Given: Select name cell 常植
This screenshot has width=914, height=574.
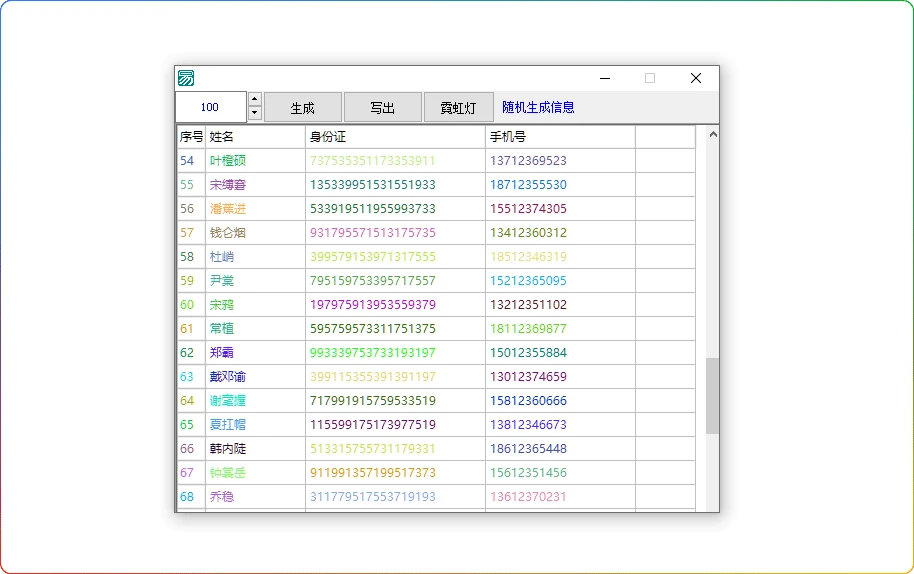Looking at the screenshot, I should (x=255, y=329).
